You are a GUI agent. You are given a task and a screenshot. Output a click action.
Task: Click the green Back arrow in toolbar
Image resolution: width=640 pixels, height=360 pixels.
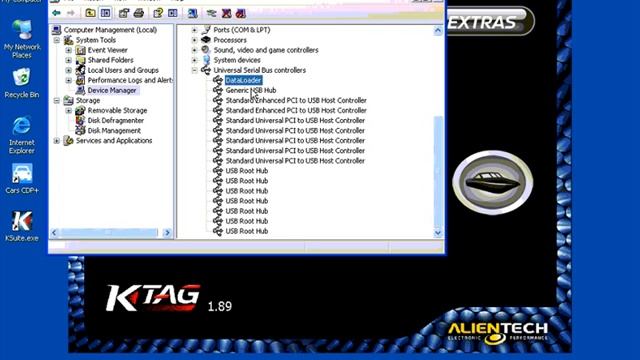click(x=56, y=13)
